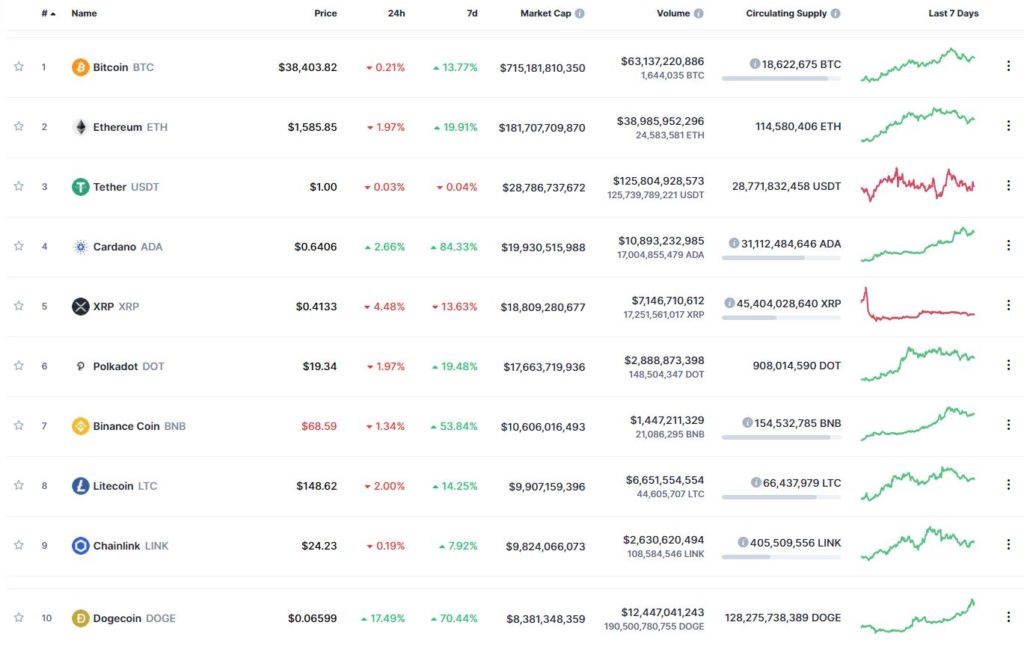1024x646 pixels.
Task: Sort the list by the Name header
Action: pyautogui.click(x=84, y=13)
